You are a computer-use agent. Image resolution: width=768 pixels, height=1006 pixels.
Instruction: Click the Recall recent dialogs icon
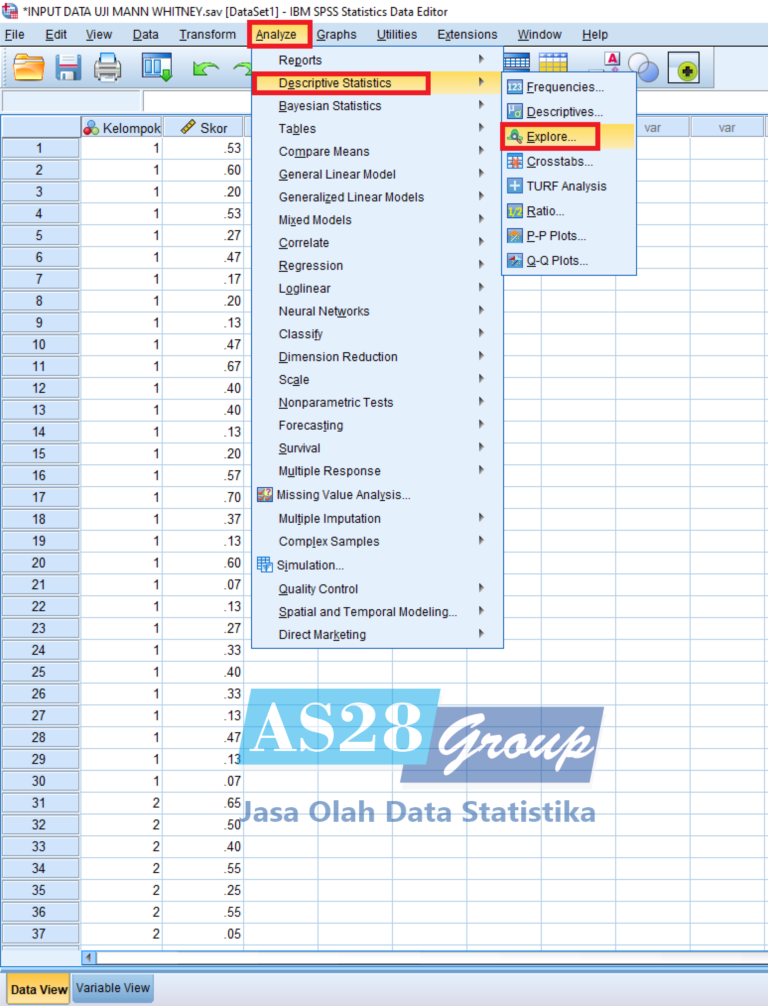tap(157, 68)
